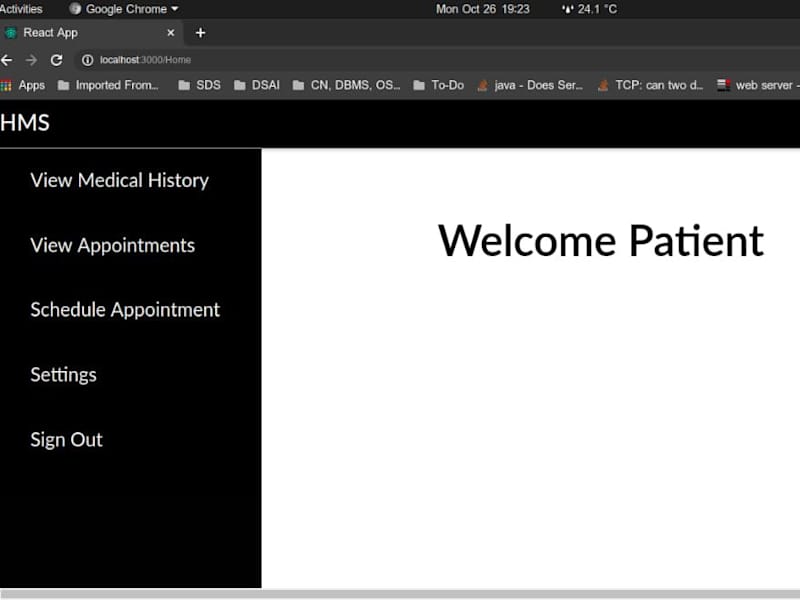Click the 24.1 °C weather indicator
The width and height of the screenshot is (800, 600).
tap(590, 9)
